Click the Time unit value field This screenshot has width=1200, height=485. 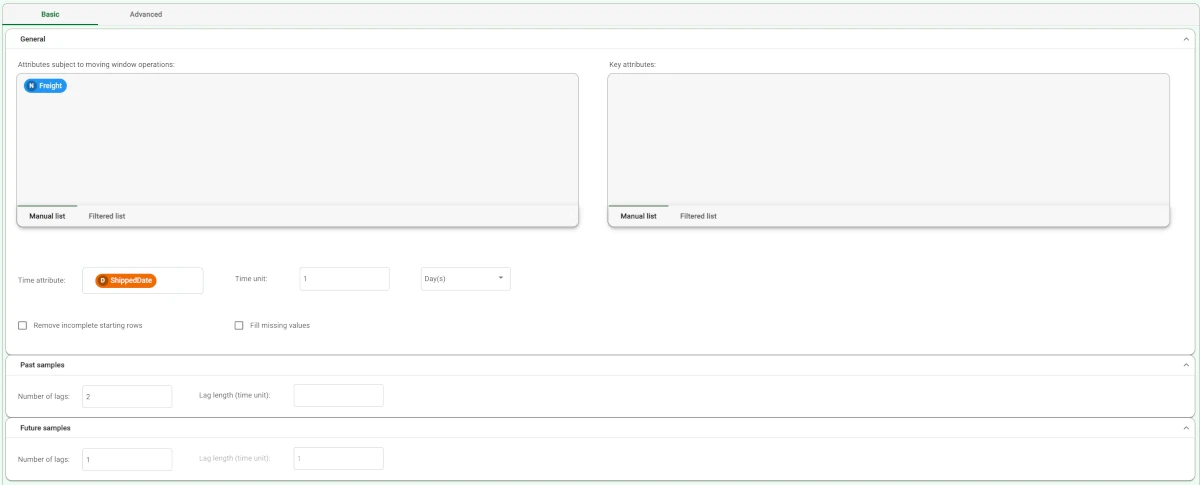pyautogui.click(x=344, y=279)
